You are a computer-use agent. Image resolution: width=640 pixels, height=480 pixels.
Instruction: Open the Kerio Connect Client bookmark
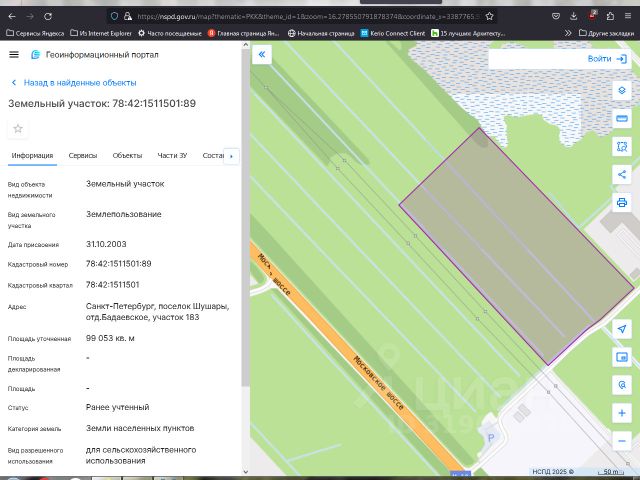[393, 33]
